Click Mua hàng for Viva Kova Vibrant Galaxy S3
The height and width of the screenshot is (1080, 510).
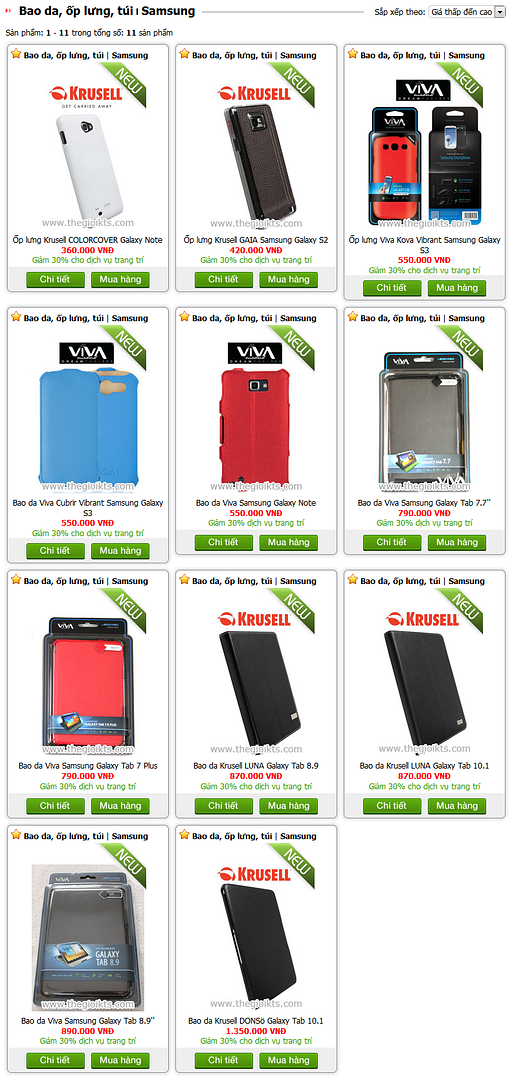click(x=457, y=289)
